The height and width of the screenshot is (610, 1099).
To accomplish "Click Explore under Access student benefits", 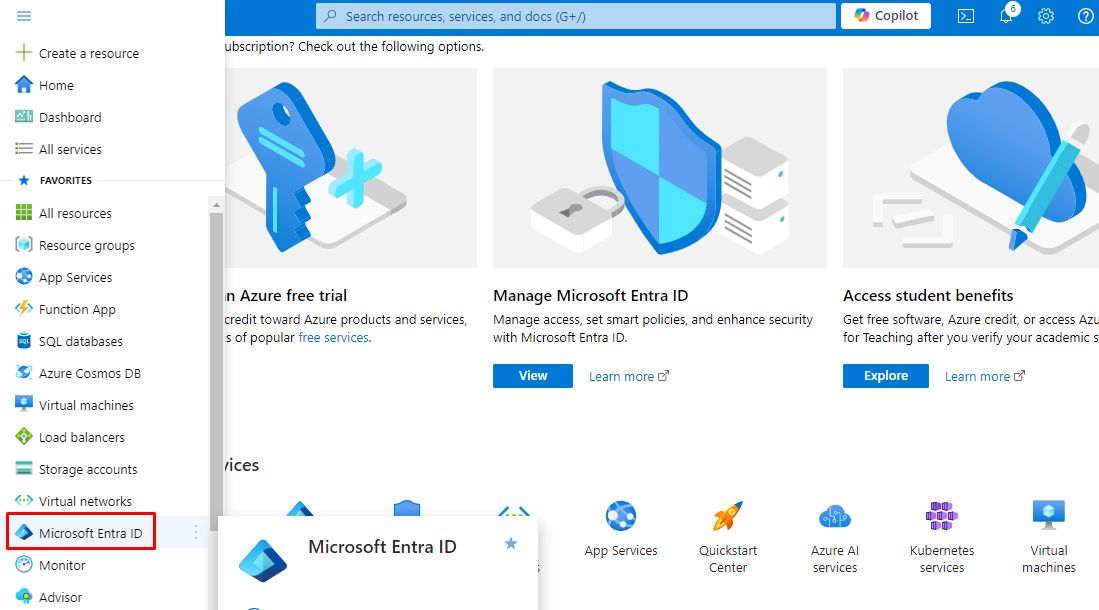I will (886, 376).
